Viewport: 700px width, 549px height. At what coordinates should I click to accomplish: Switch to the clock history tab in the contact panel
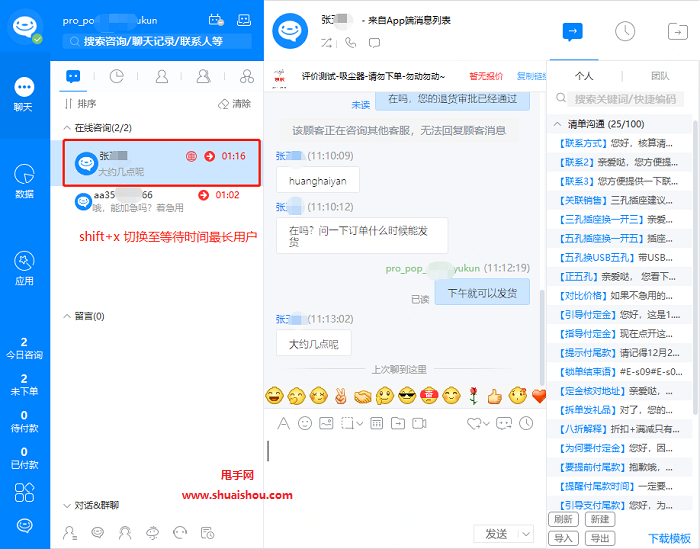tap(117, 76)
